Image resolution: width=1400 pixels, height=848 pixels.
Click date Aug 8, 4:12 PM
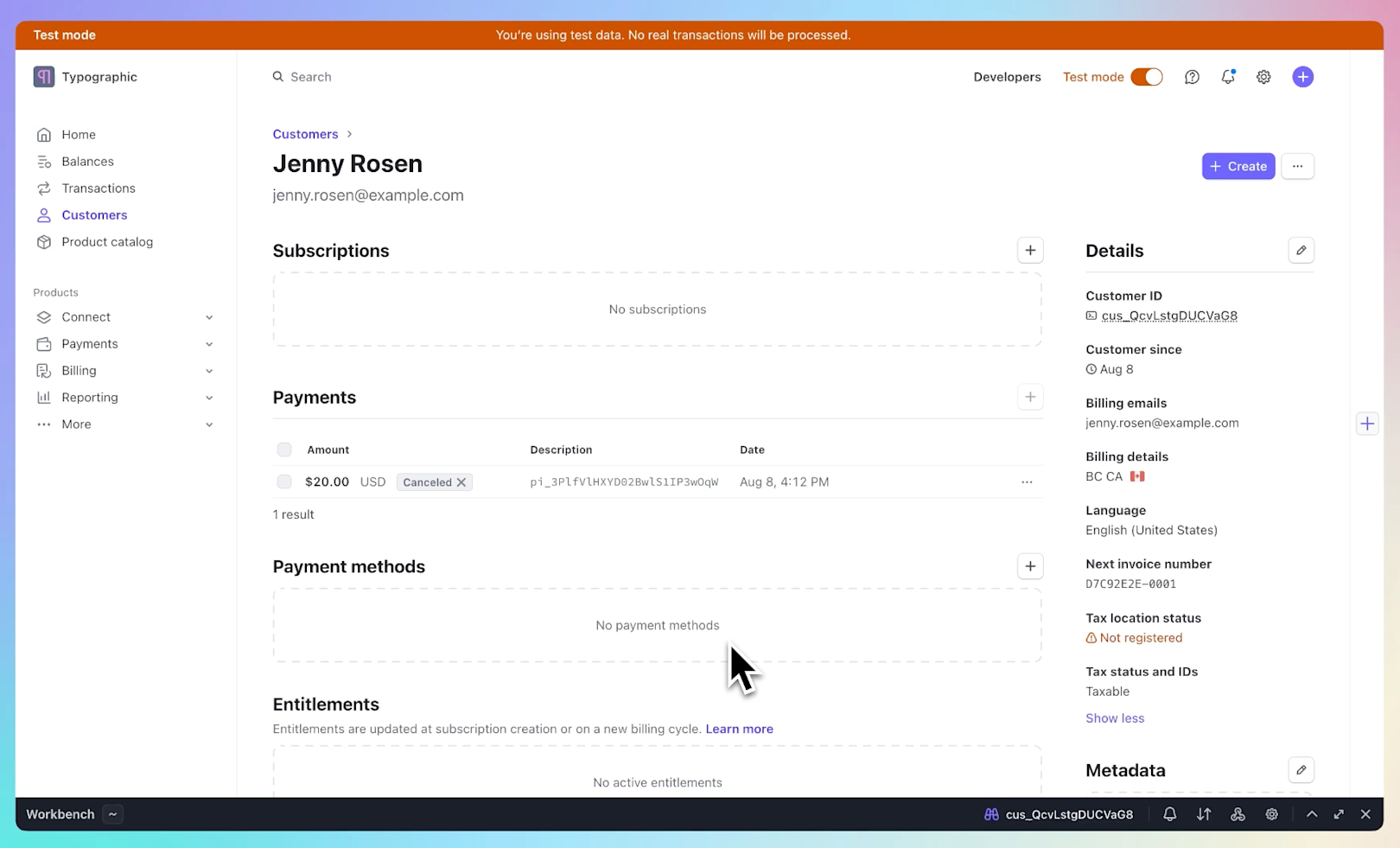pyautogui.click(x=784, y=482)
